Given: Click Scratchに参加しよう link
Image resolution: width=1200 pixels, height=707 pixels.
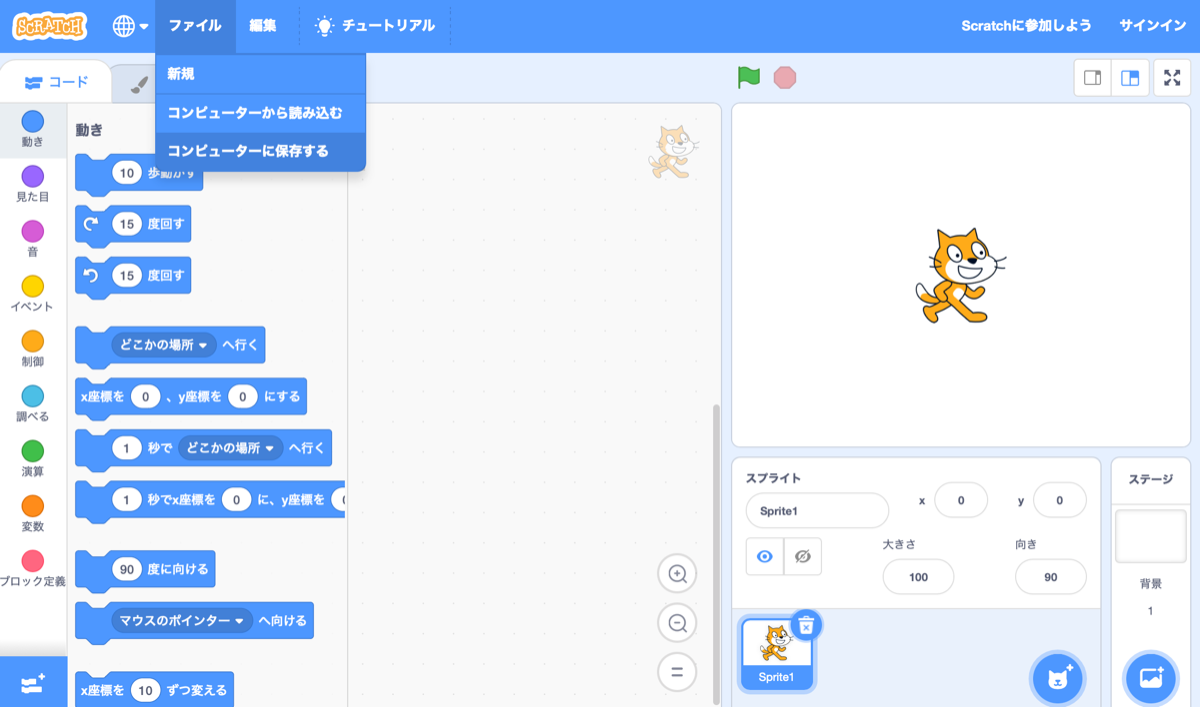Looking at the screenshot, I should pos(1026,26).
